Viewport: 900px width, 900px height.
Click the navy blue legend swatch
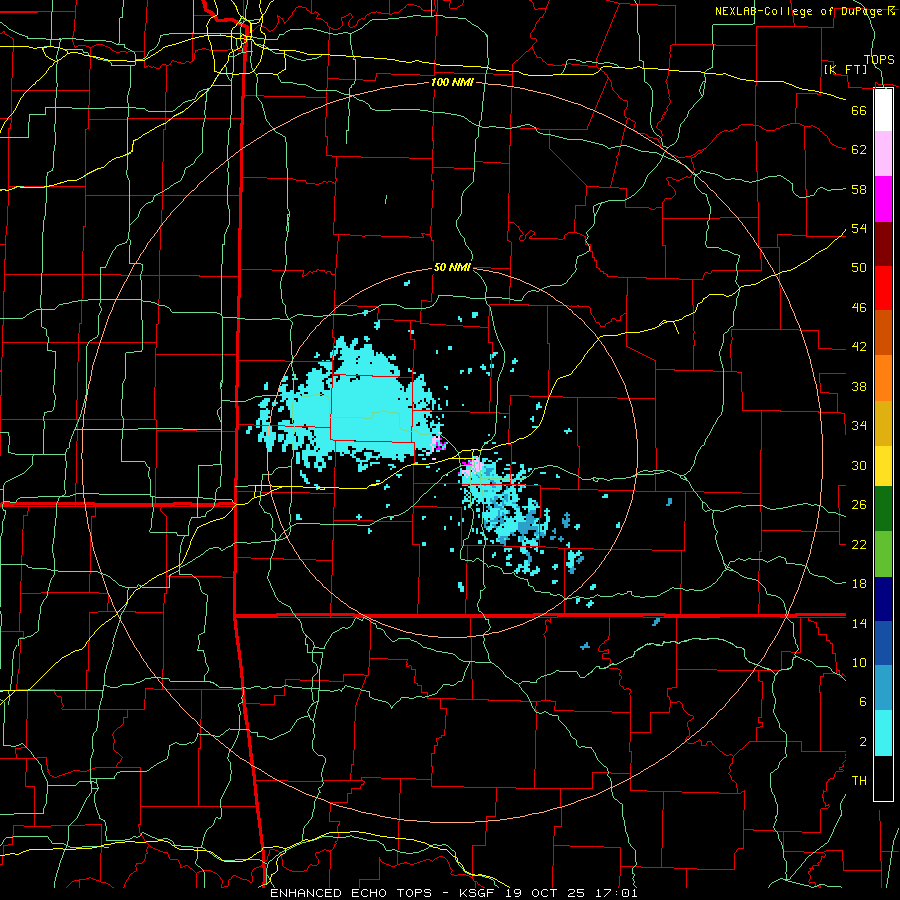pyautogui.click(x=883, y=599)
